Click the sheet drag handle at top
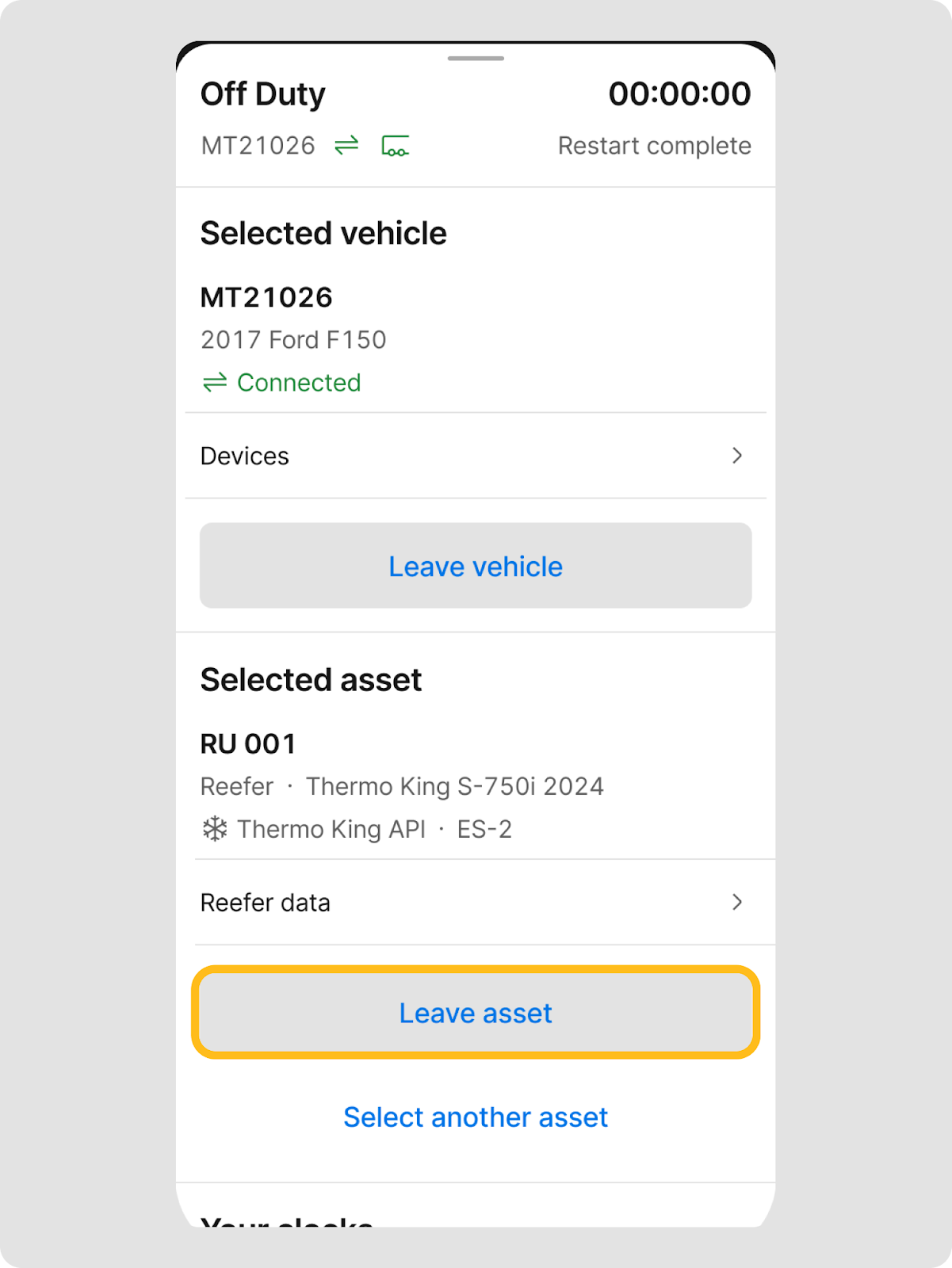This screenshot has height=1268, width=952. (476, 59)
